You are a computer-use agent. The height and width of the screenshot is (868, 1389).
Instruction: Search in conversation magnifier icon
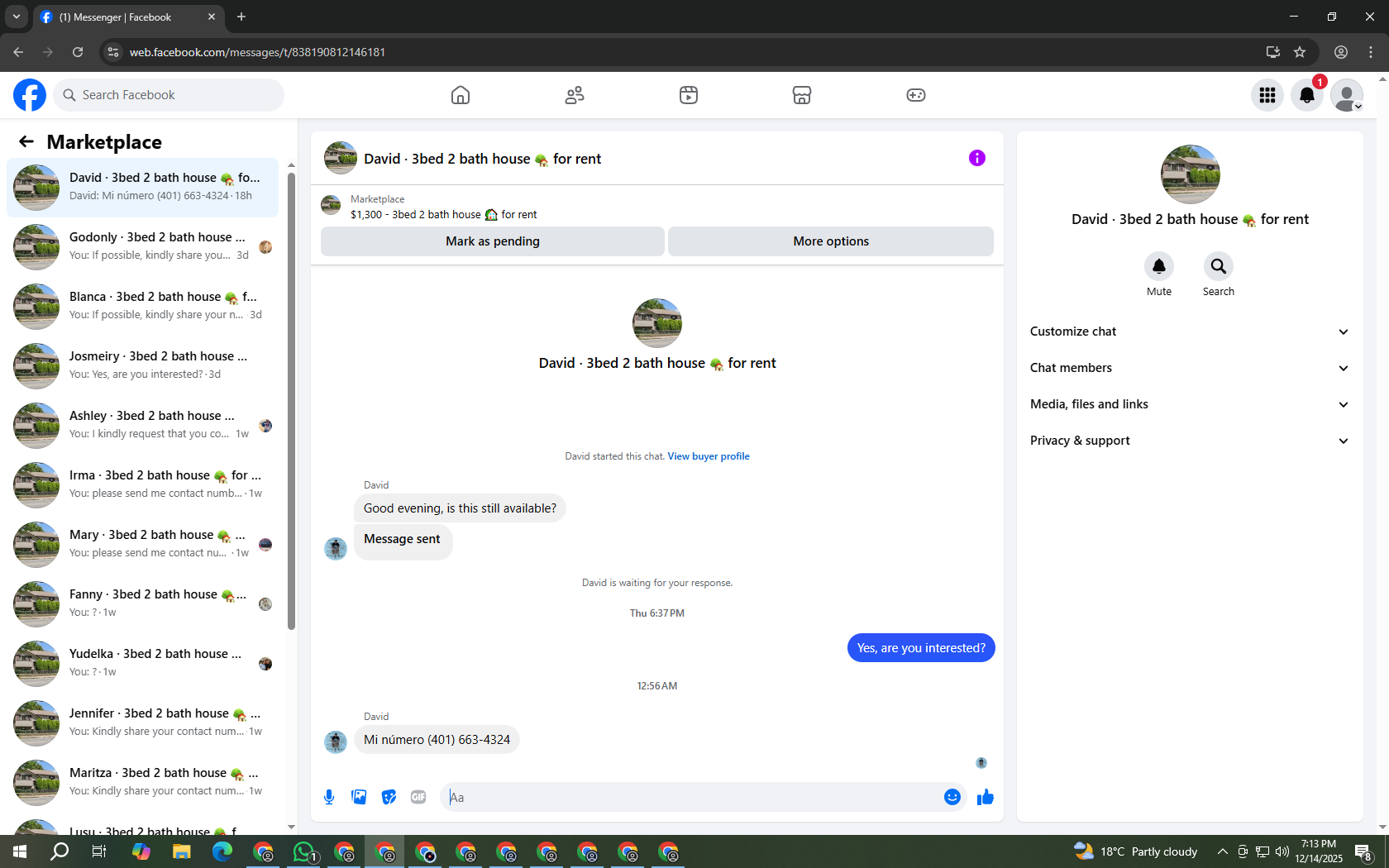pos(1219,266)
